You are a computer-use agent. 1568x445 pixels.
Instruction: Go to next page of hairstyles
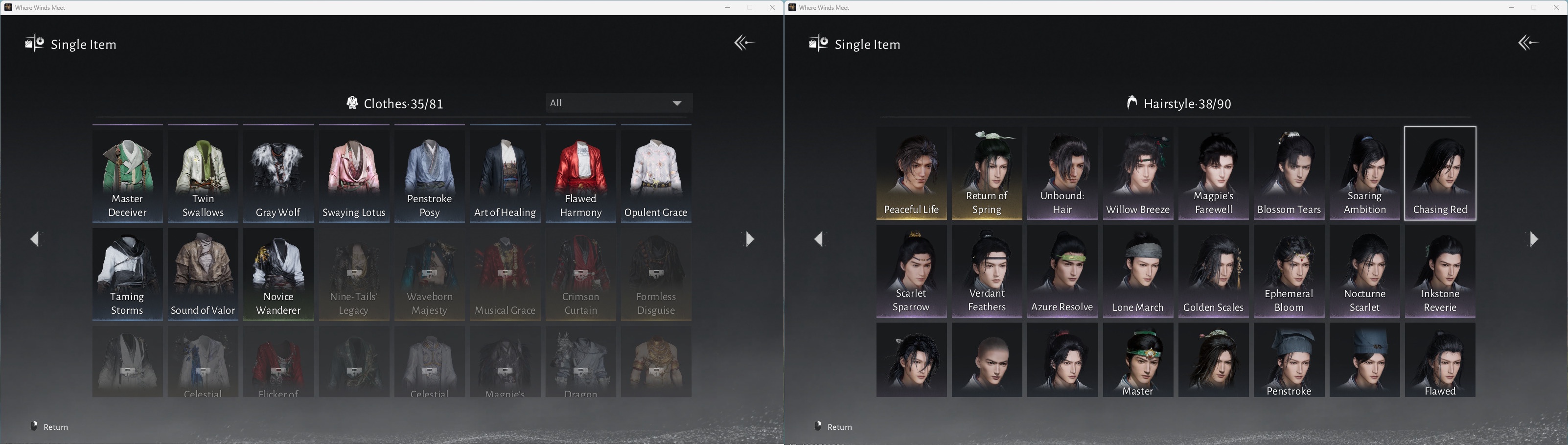1533,238
